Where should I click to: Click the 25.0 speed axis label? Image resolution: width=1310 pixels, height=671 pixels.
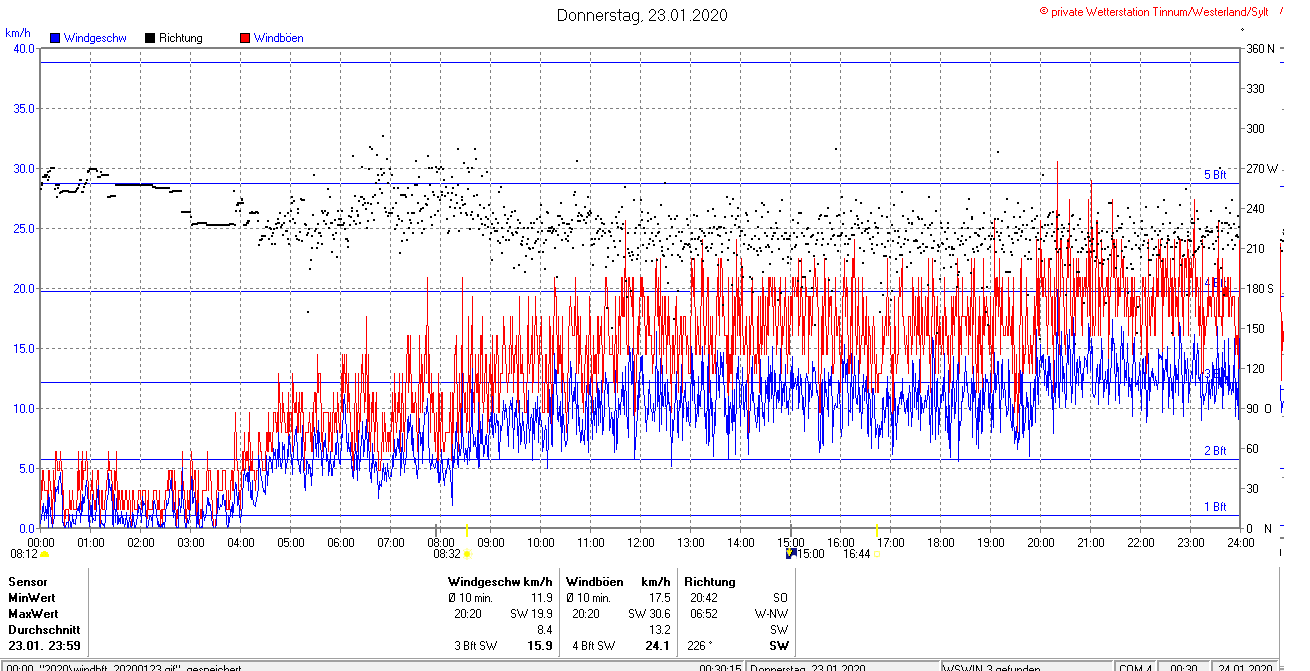(x=23, y=228)
